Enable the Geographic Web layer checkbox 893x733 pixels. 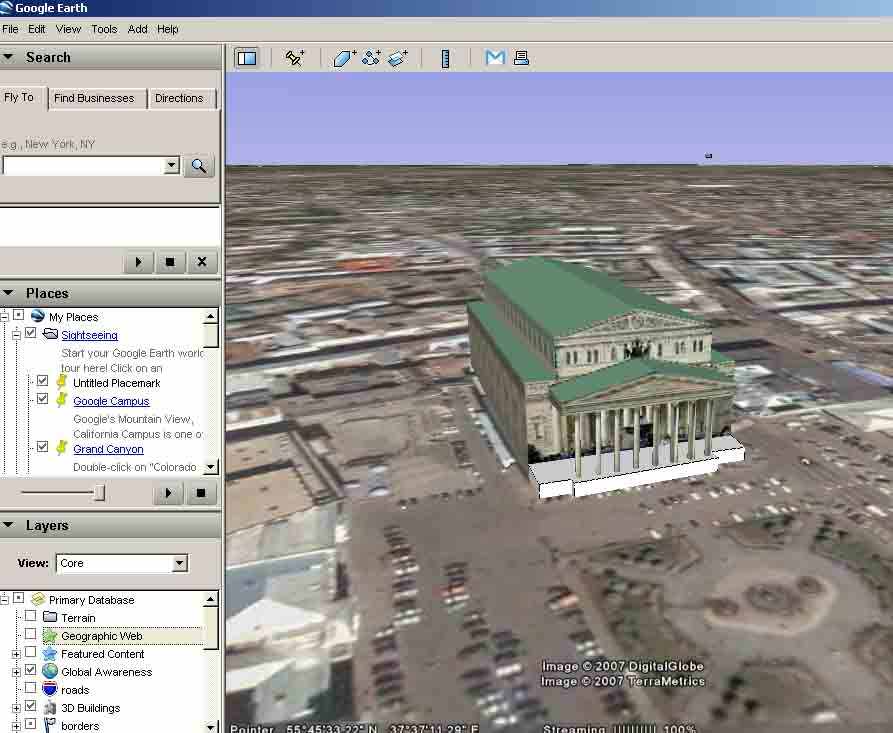pos(31,634)
